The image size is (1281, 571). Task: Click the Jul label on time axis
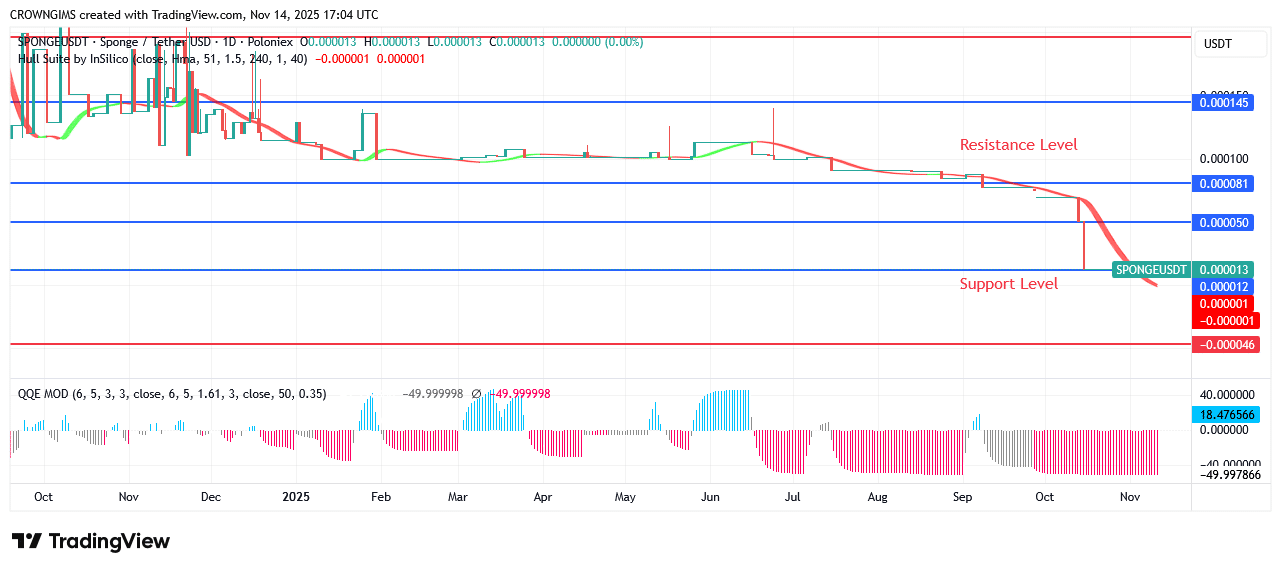pos(792,496)
